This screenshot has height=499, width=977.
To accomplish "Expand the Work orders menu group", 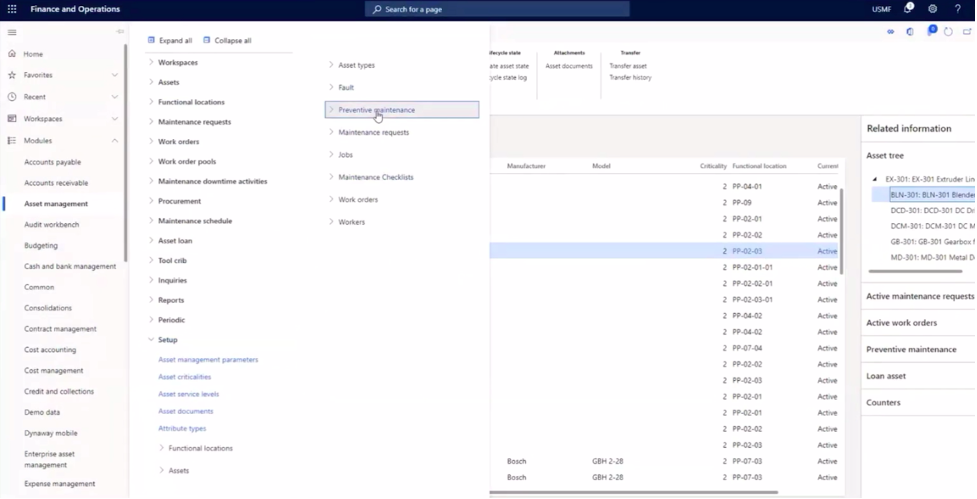I will coord(151,141).
